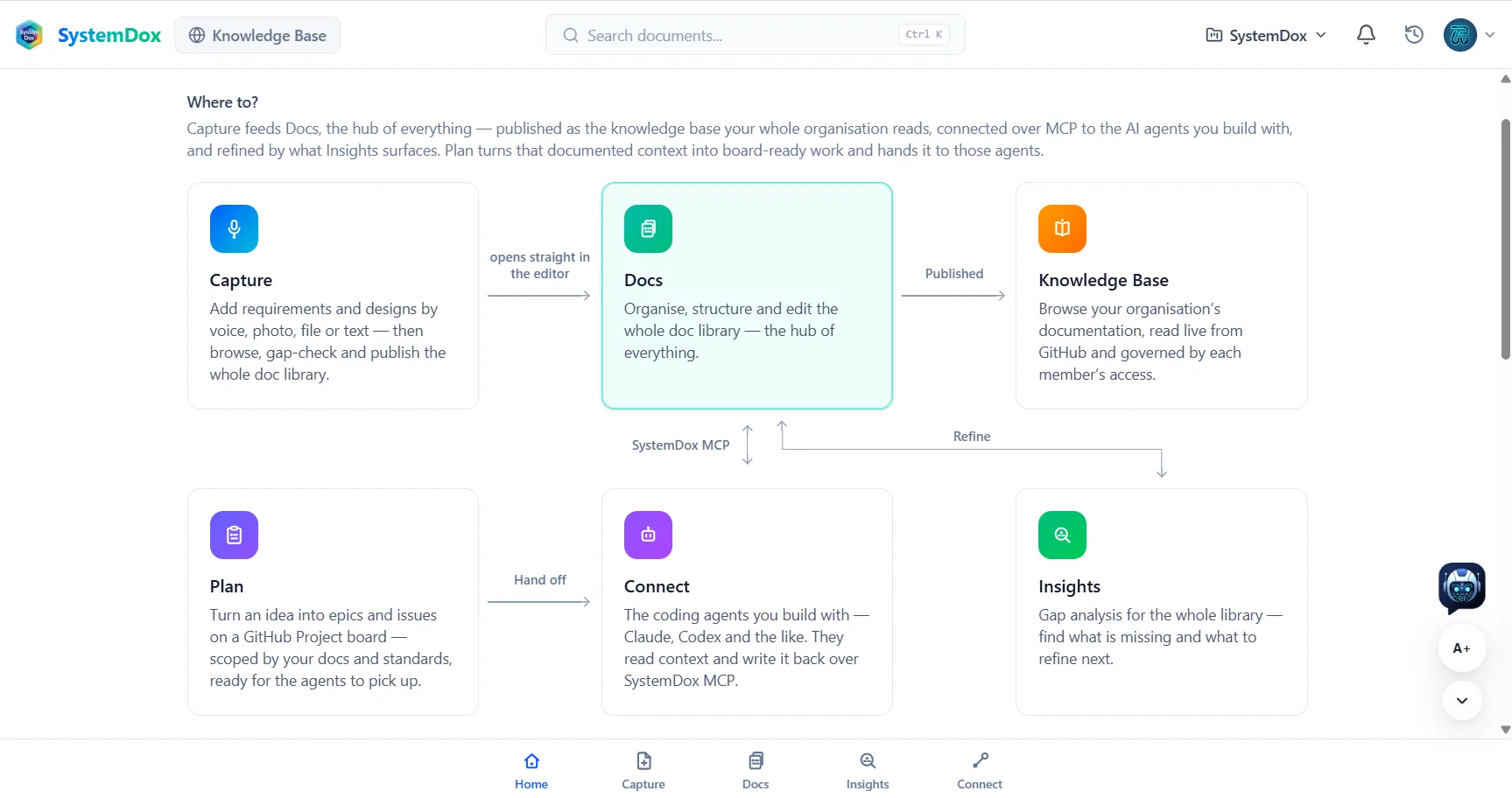1512x798 pixels.
Task: Click the Connect robot icon in card
Action: coord(648,535)
